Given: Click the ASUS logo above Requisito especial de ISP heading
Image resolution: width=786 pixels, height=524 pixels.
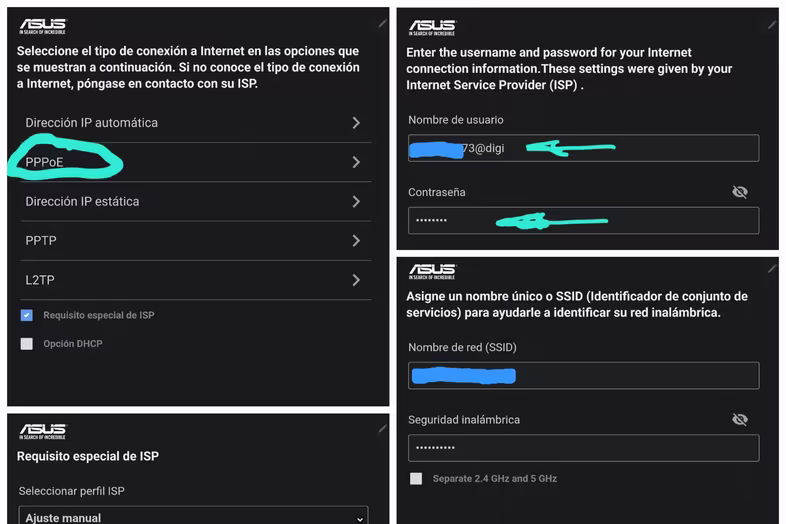Looking at the screenshot, I should point(43,432).
